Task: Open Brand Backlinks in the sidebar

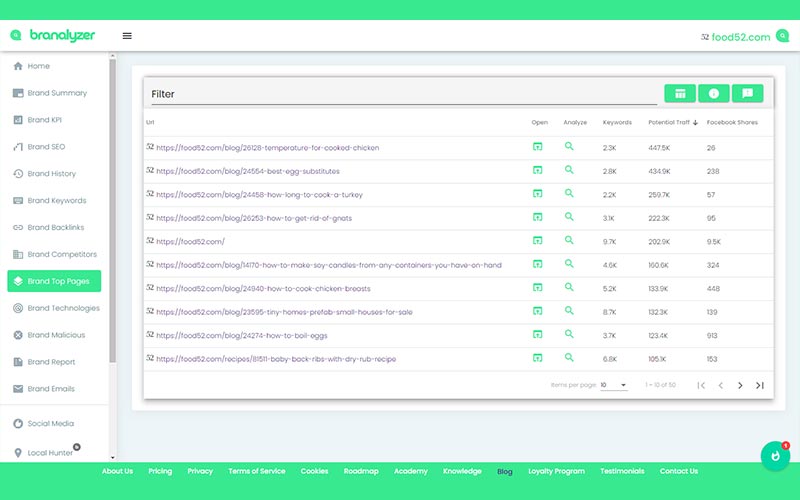Action: click(x=48, y=227)
